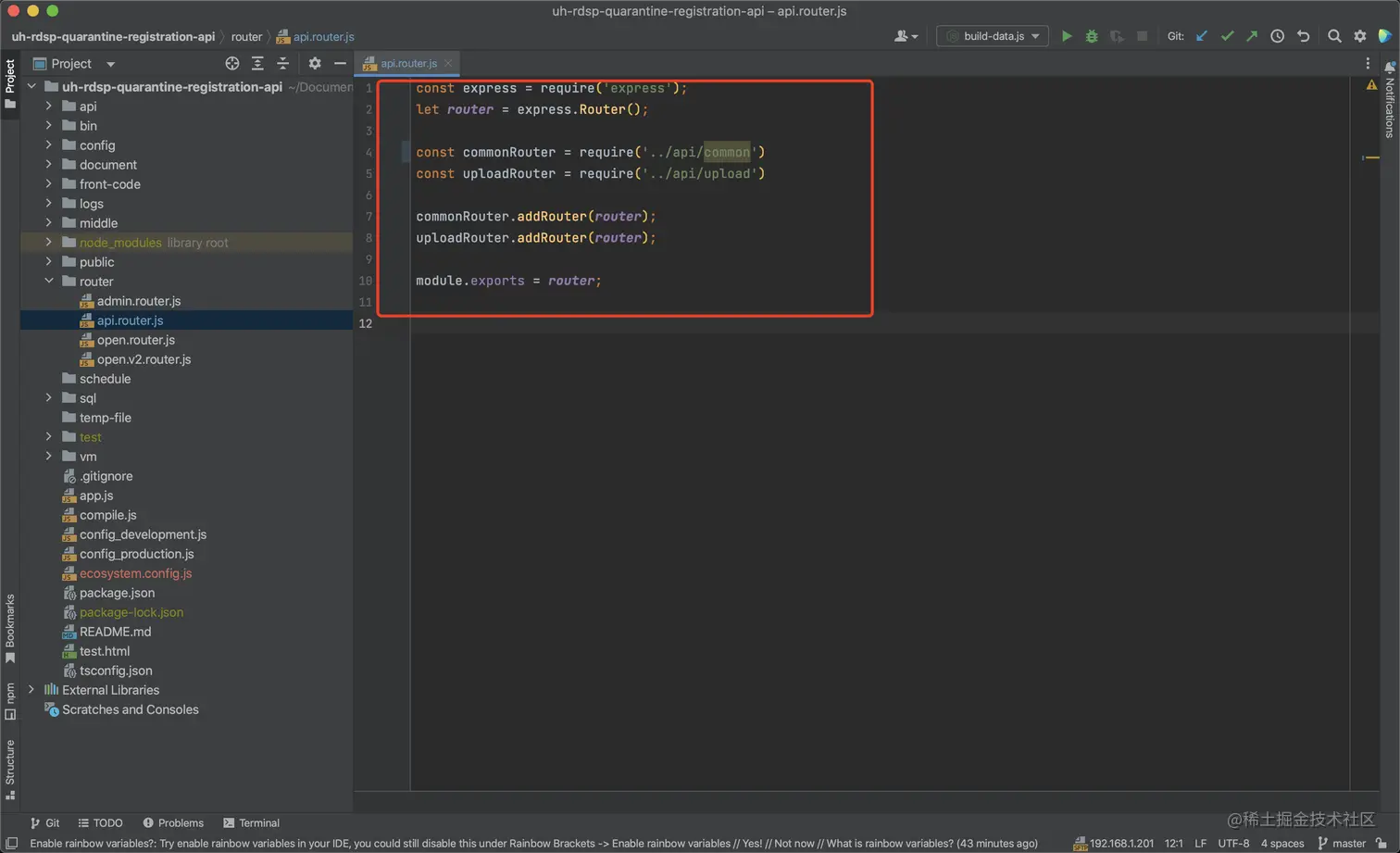
Task: Expand the config folder
Action: pos(48,144)
